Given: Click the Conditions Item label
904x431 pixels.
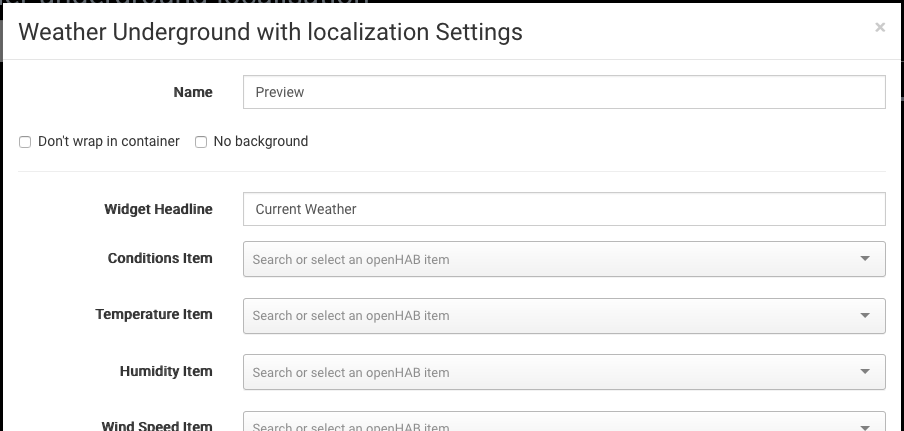Looking at the screenshot, I should point(160,258).
